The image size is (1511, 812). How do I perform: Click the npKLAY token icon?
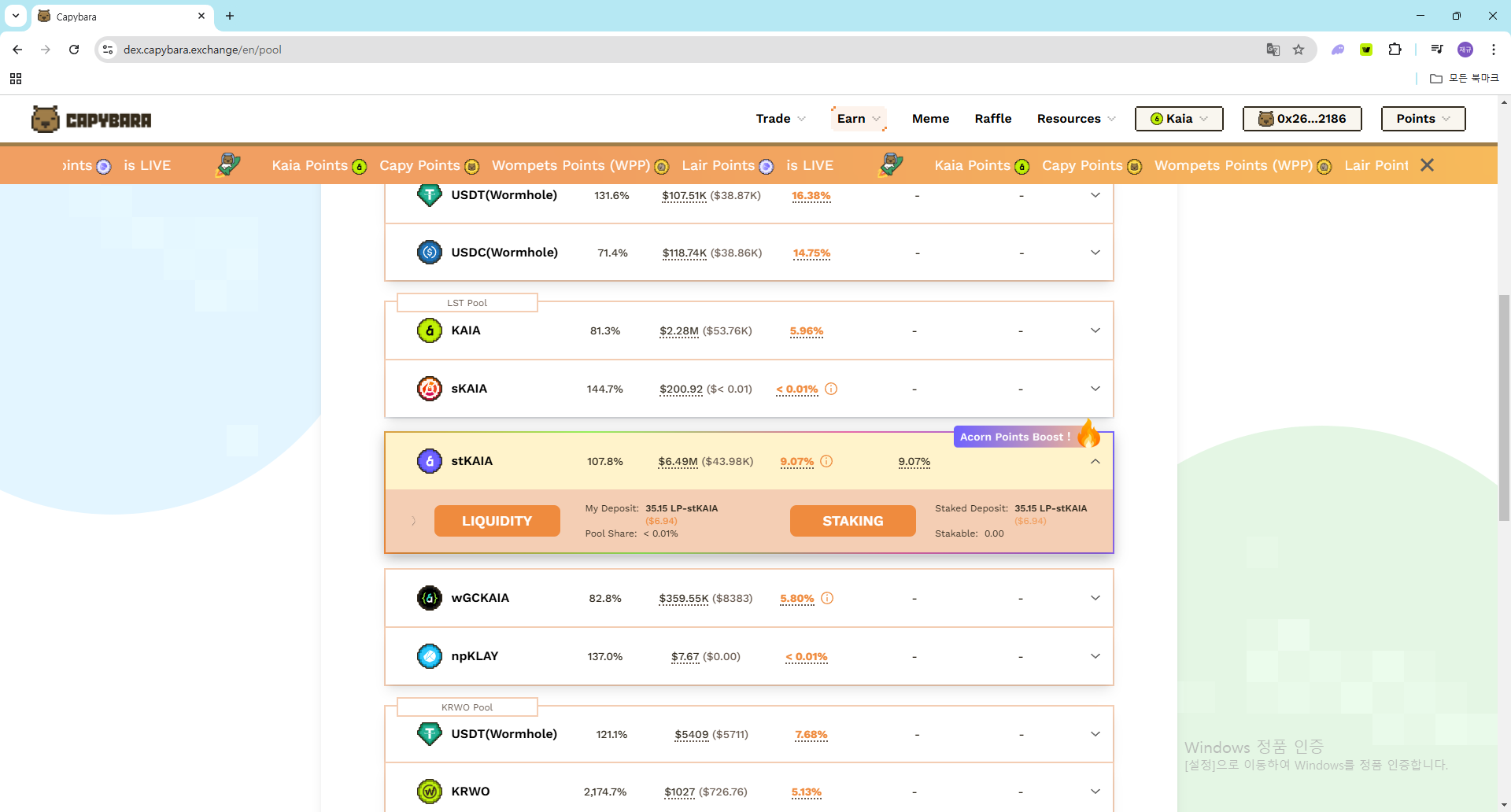coord(429,656)
